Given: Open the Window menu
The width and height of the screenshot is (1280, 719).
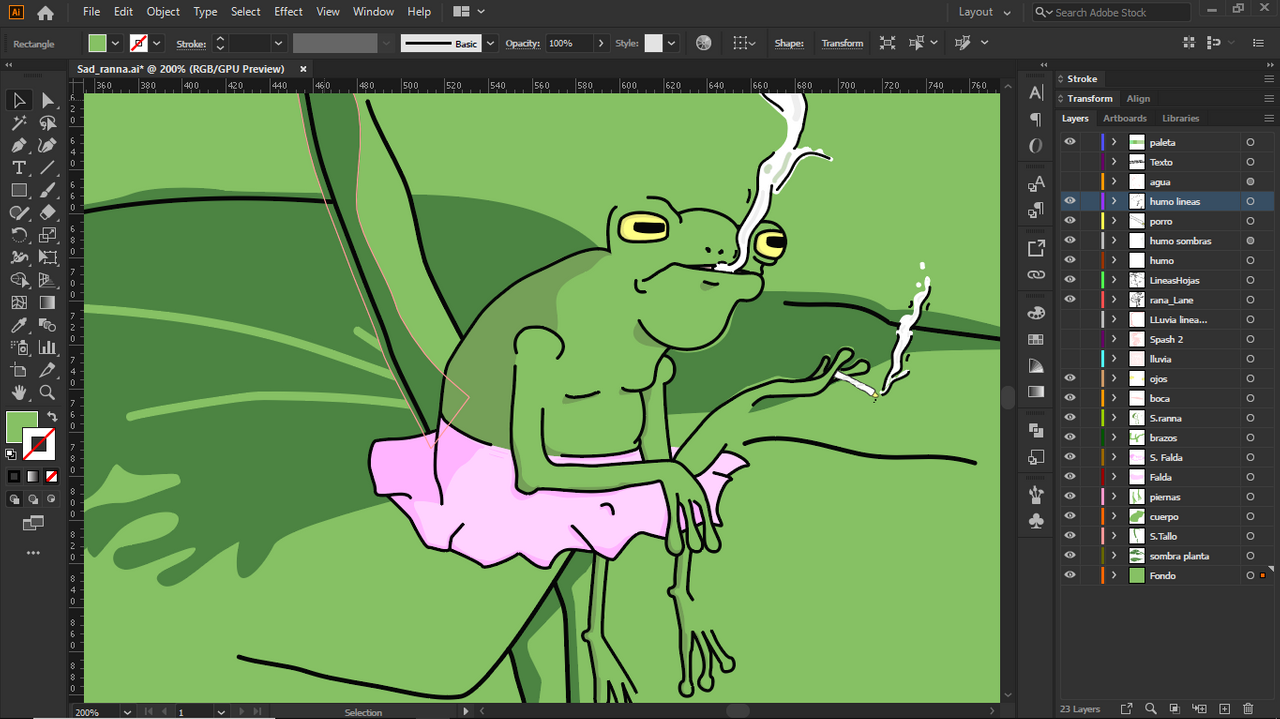Looking at the screenshot, I should [x=373, y=12].
